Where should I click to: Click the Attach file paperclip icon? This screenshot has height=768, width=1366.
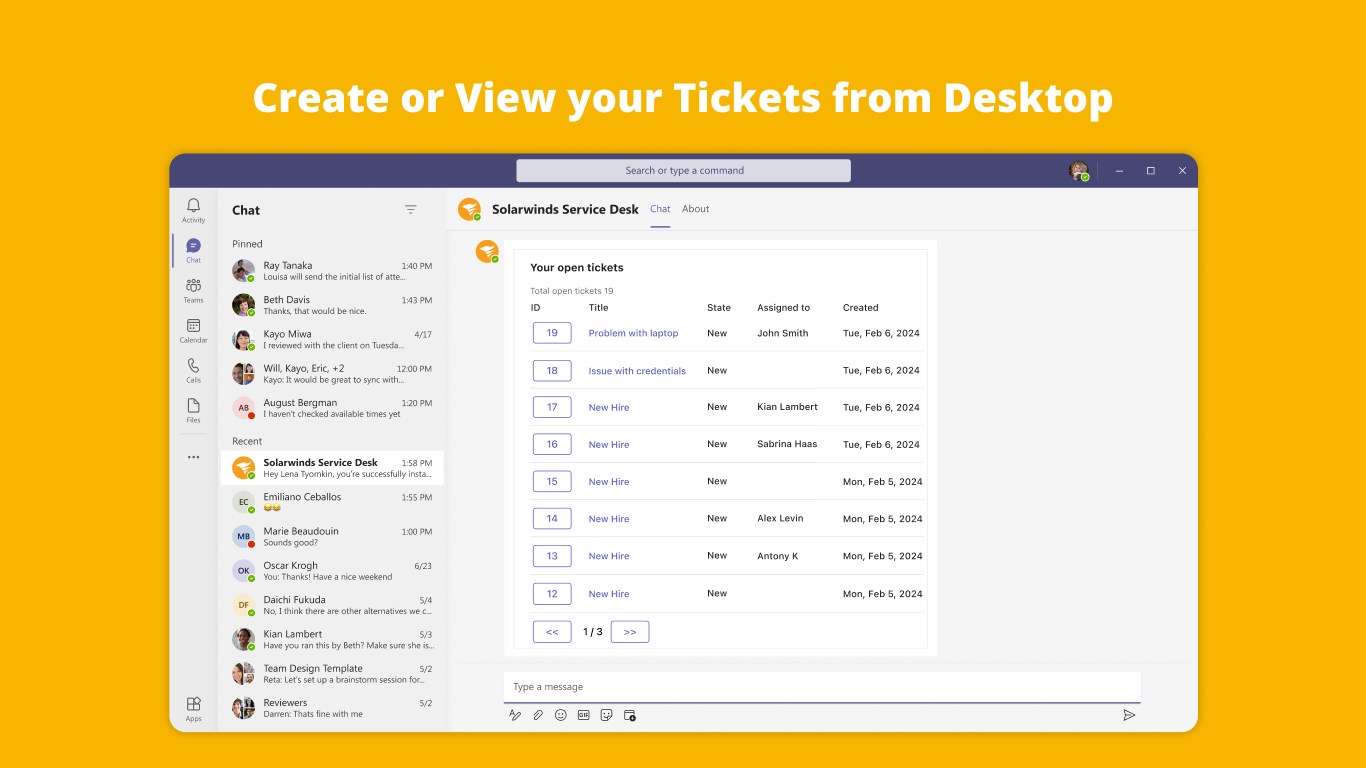[538, 715]
